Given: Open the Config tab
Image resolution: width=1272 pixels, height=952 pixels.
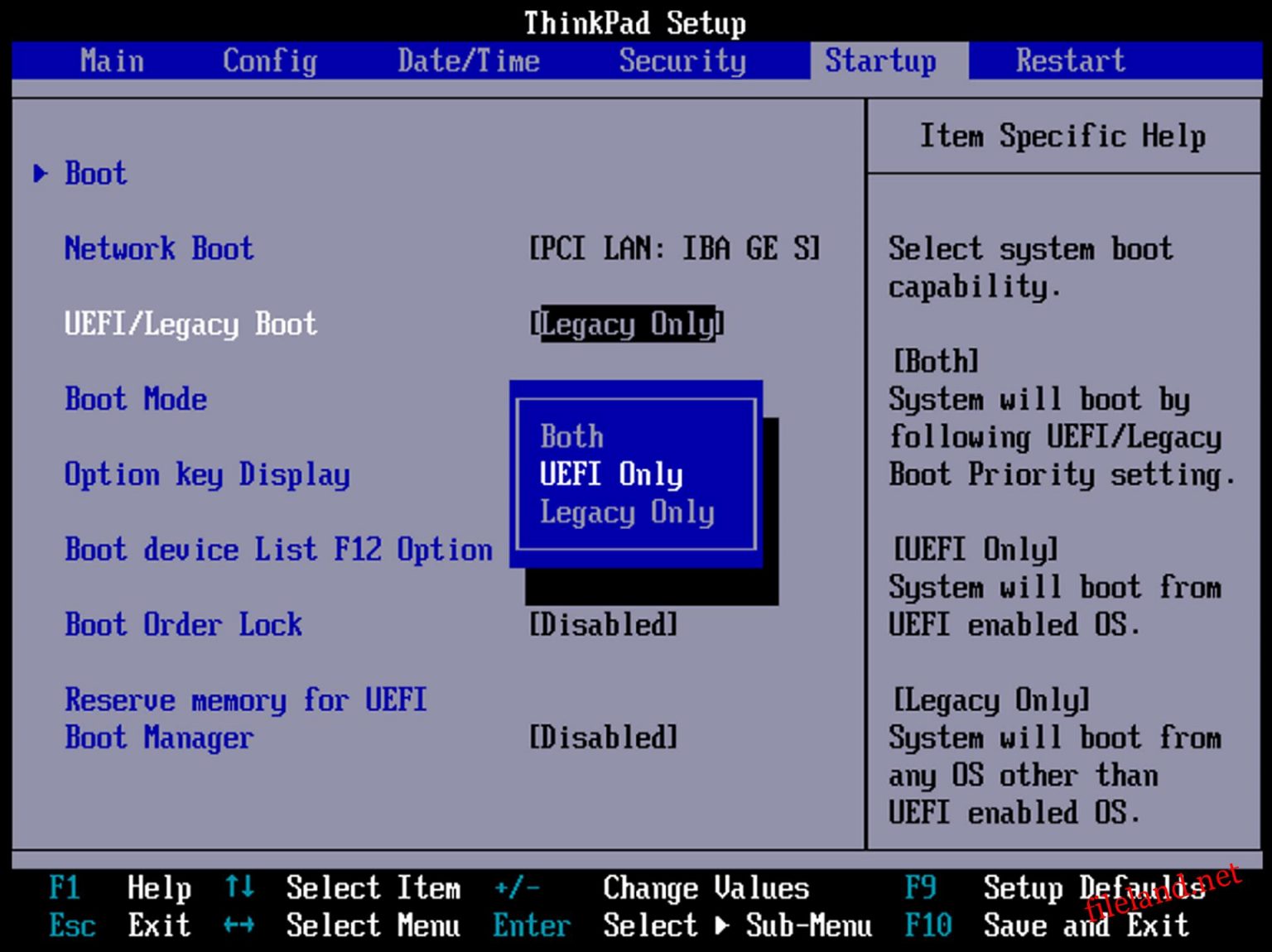Looking at the screenshot, I should click(x=268, y=60).
